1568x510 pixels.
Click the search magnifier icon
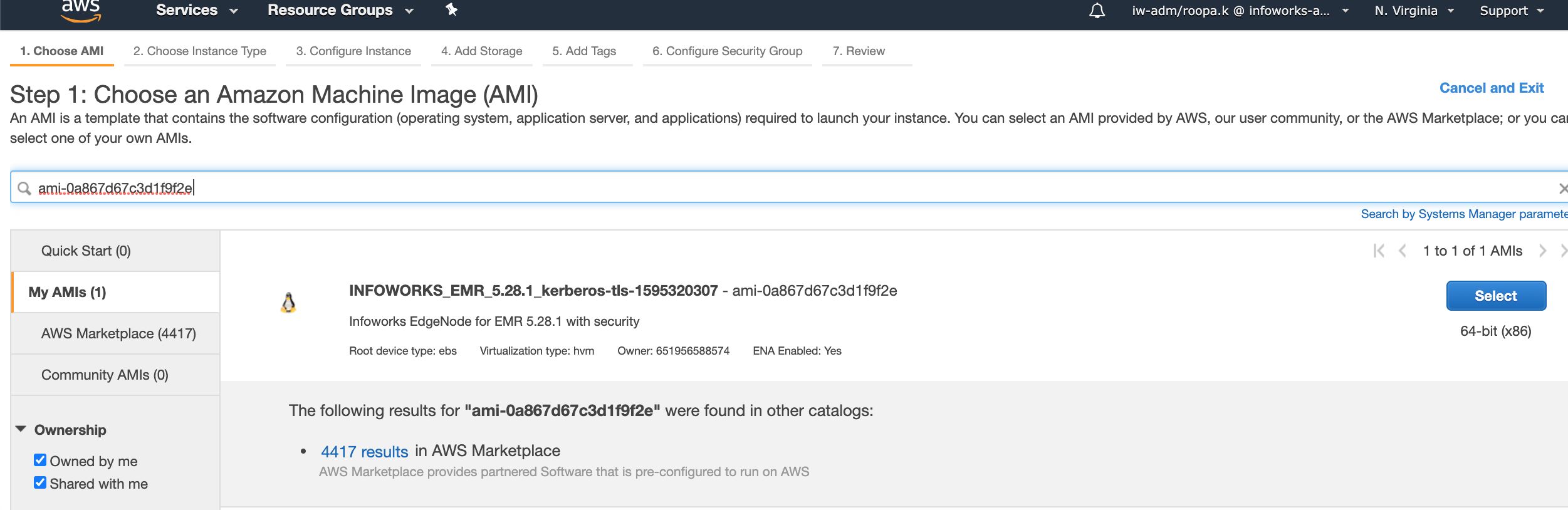[24, 188]
